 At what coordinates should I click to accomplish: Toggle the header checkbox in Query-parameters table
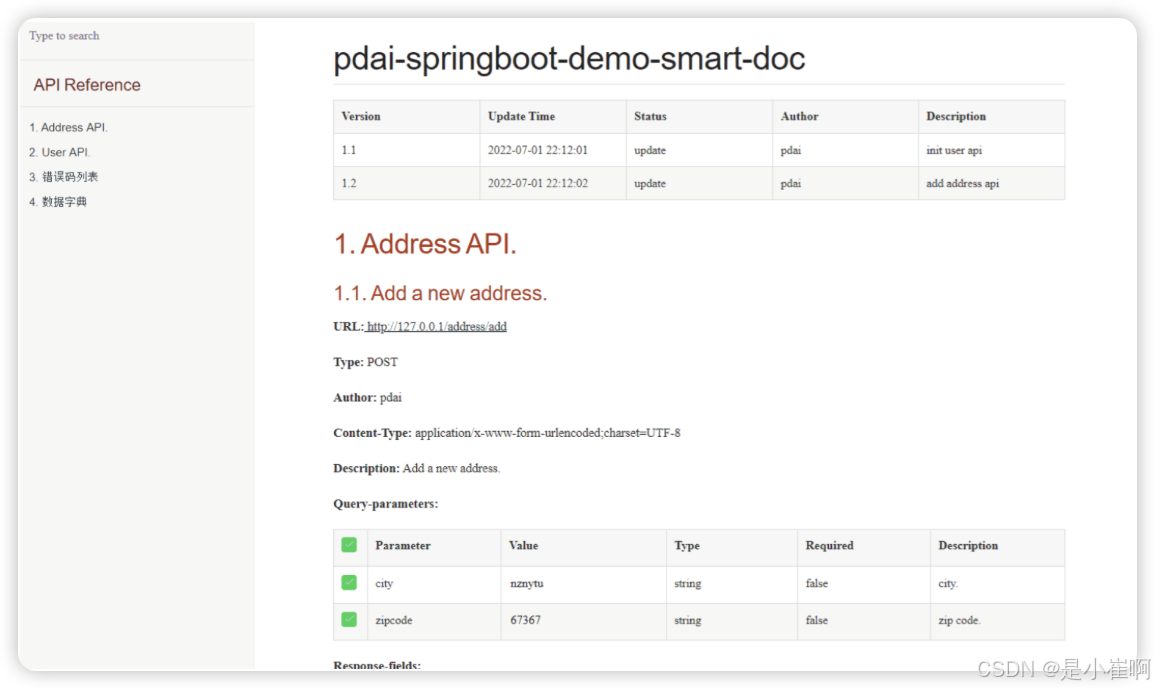pyautogui.click(x=348, y=545)
